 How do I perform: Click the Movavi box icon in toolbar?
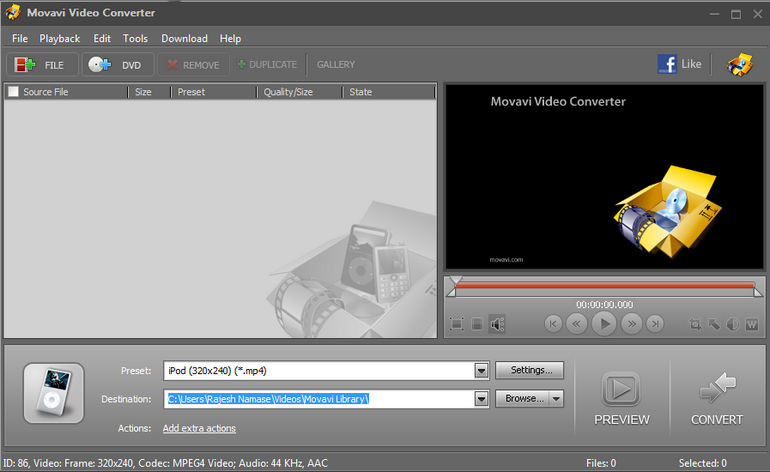(739, 65)
